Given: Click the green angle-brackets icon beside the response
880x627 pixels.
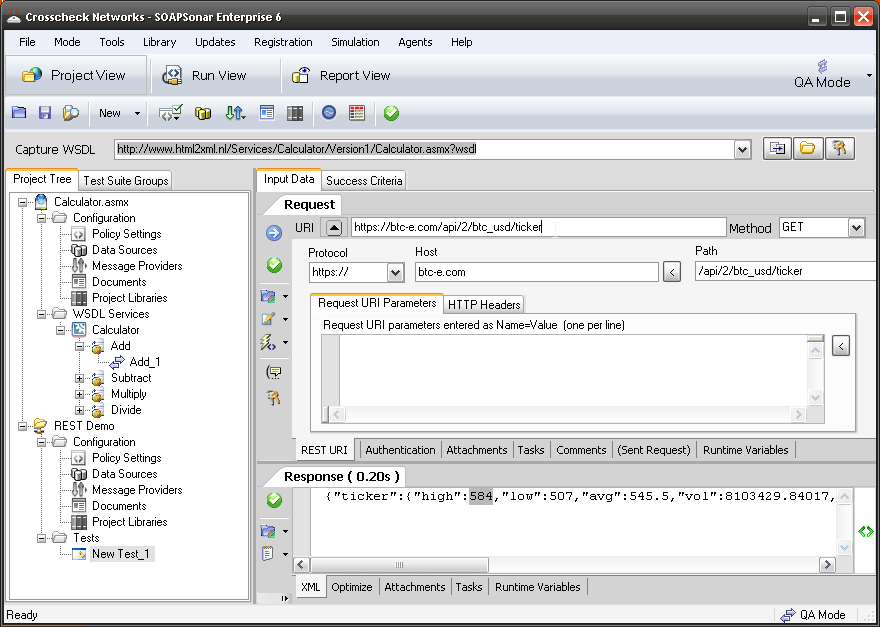Looking at the screenshot, I should (865, 531).
